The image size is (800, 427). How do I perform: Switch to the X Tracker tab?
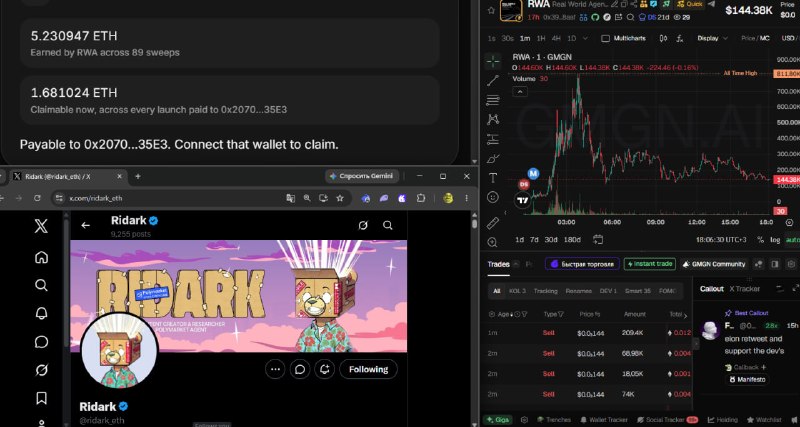(744, 289)
